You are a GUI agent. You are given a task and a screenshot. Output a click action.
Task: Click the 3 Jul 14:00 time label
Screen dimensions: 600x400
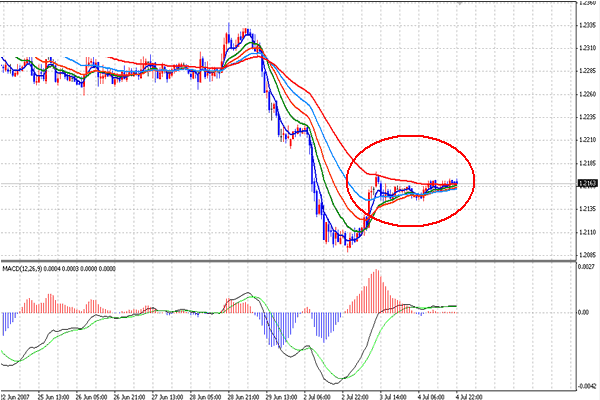click(394, 397)
